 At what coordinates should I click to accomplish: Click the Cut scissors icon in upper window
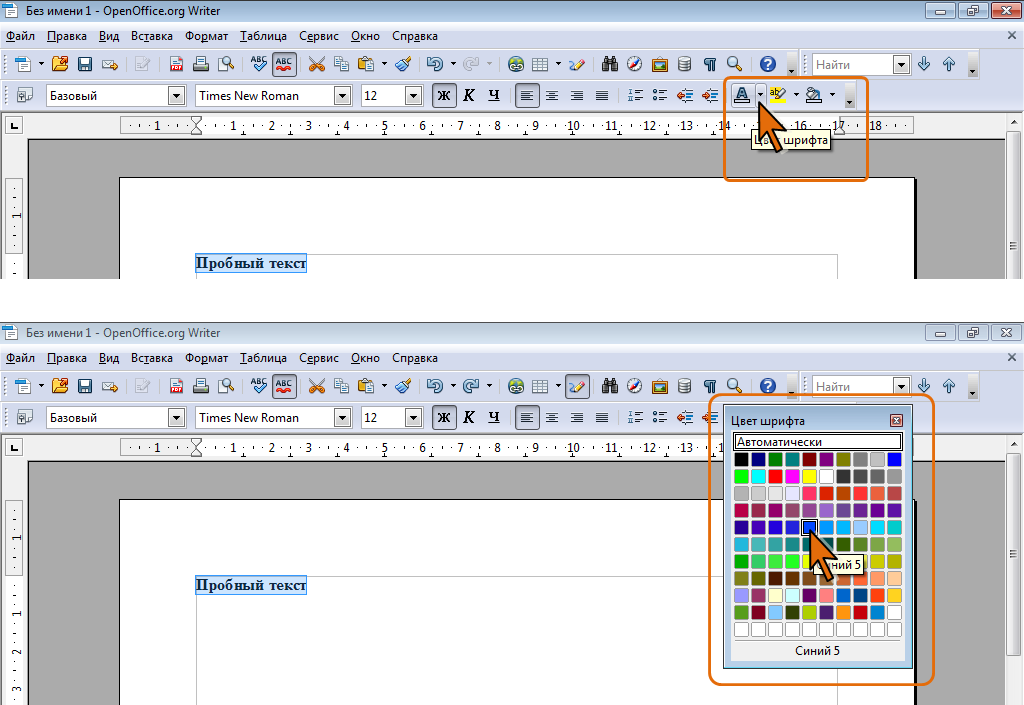(317, 64)
